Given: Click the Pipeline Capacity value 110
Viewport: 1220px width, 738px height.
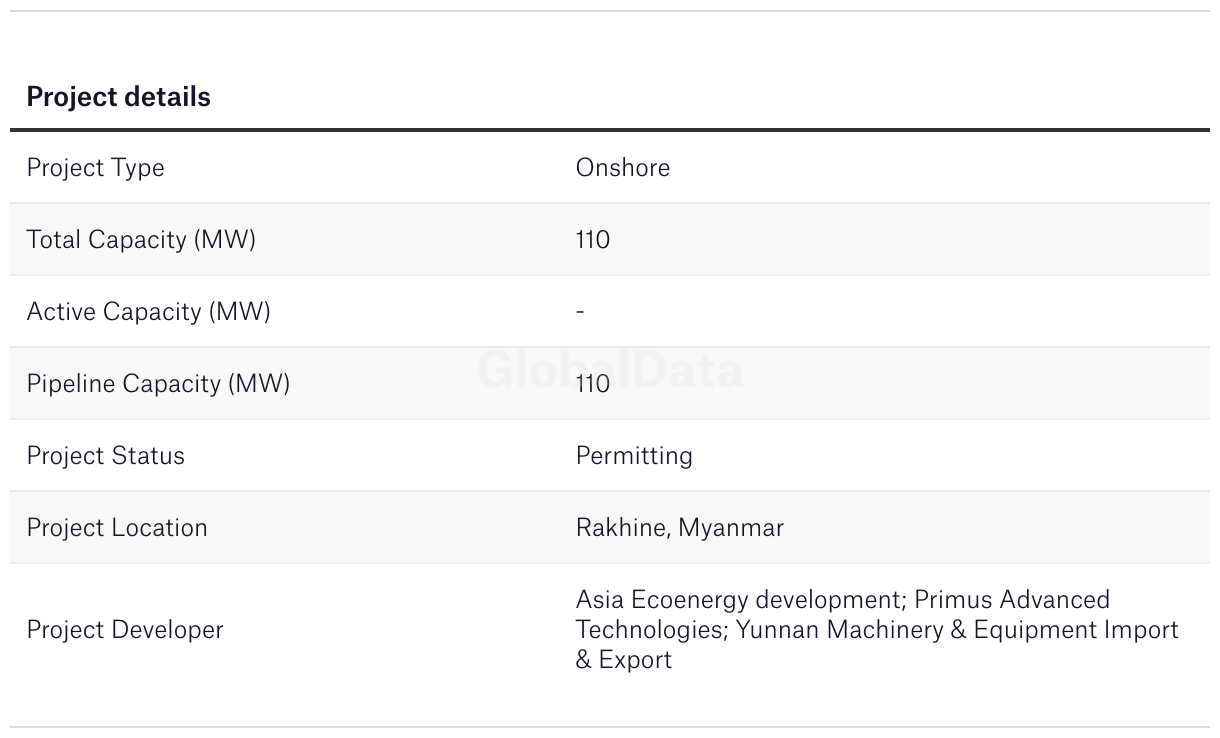Looking at the screenshot, I should (593, 384).
